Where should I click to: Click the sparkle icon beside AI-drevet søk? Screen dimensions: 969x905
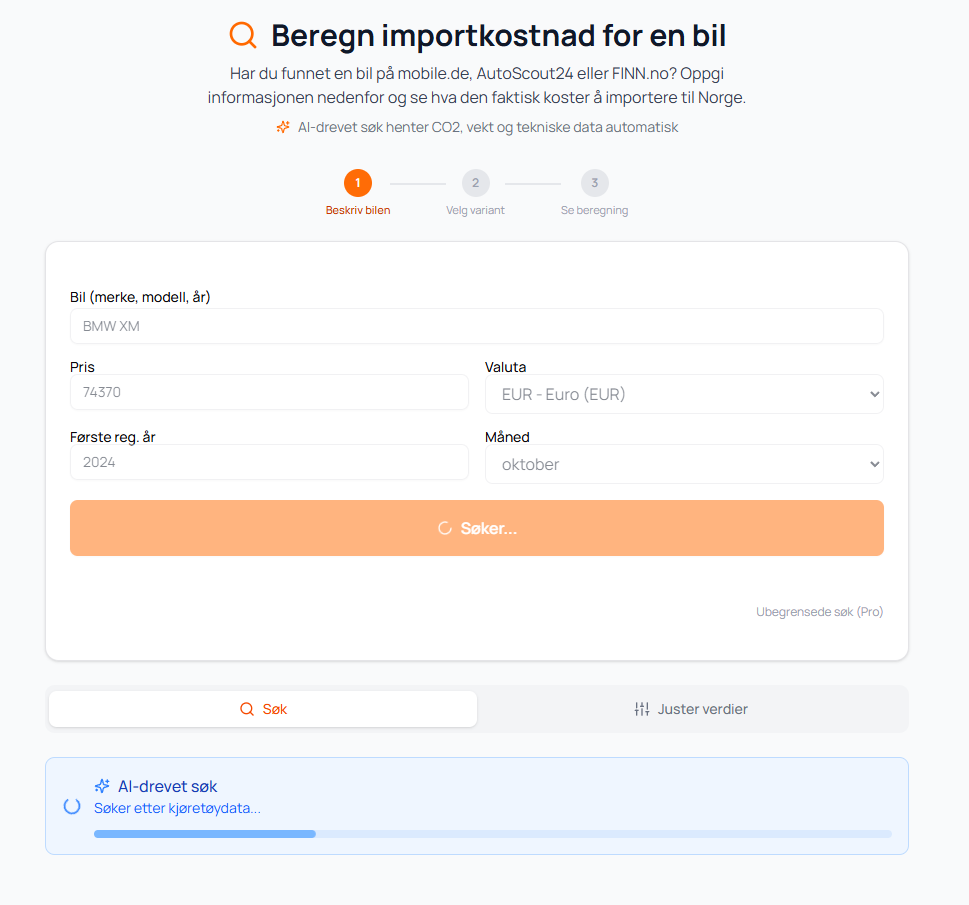[x=102, y=786]
